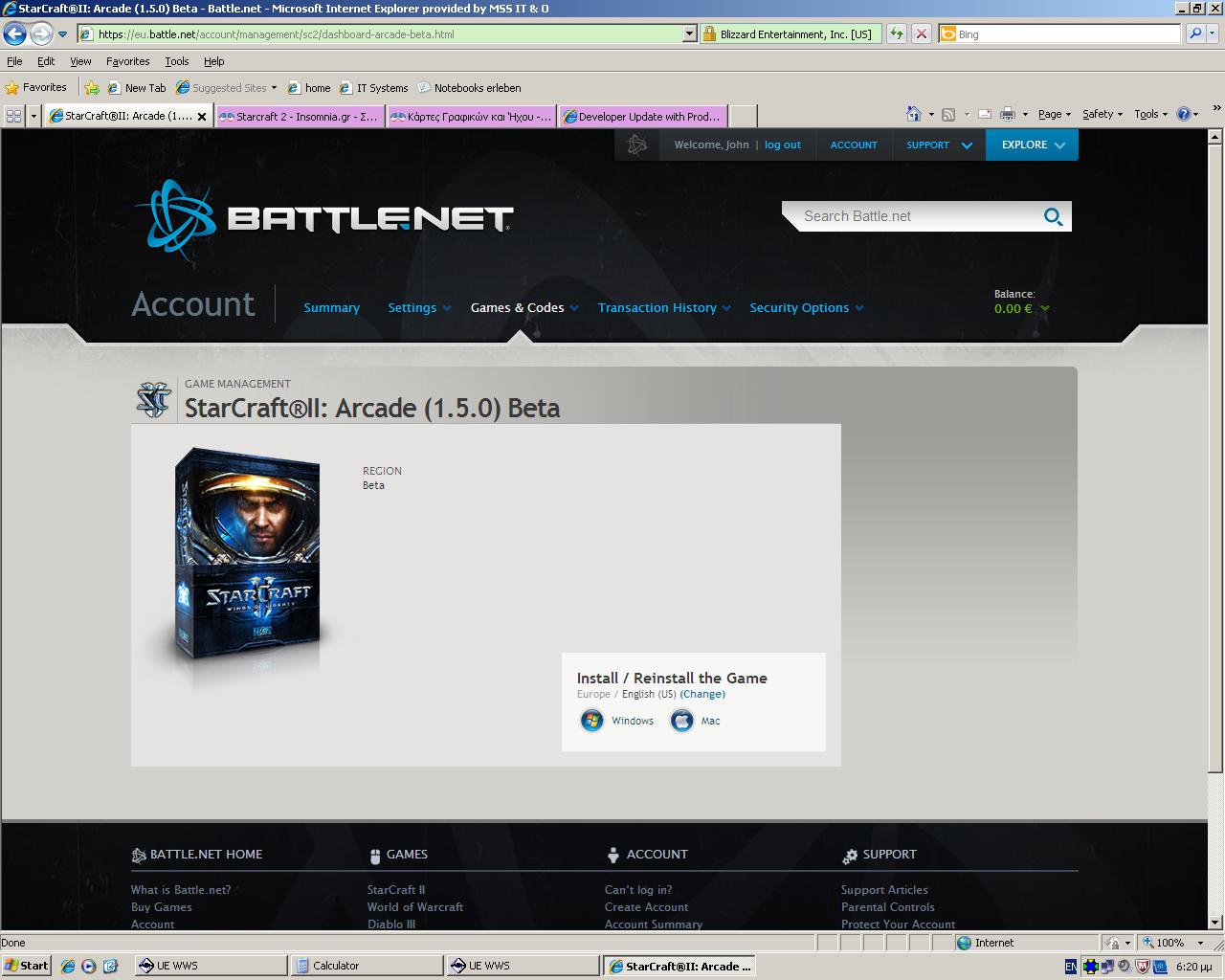Open the Summary account tab
1225x980 pixels.
pos(331,308)
